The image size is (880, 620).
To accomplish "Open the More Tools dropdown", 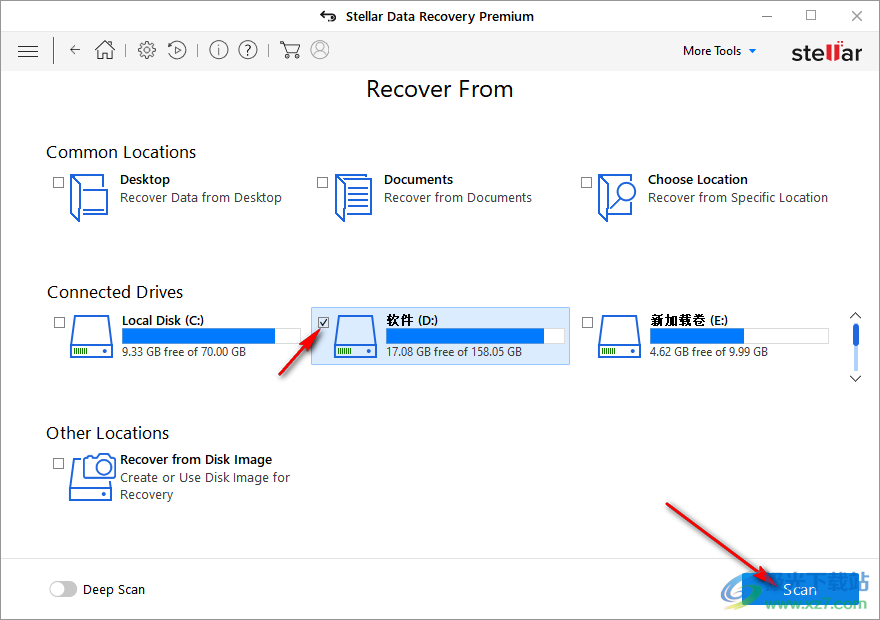I will [x=719, y=51].
